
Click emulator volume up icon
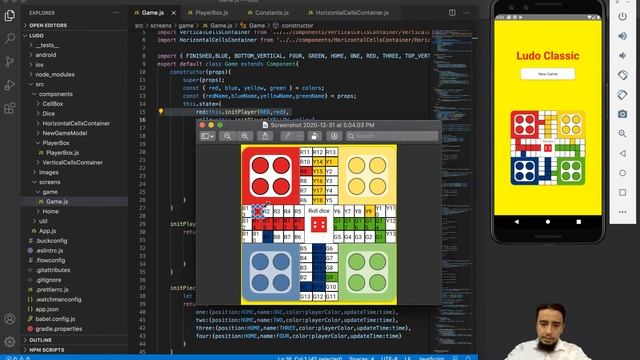click(x=622, y=36)
